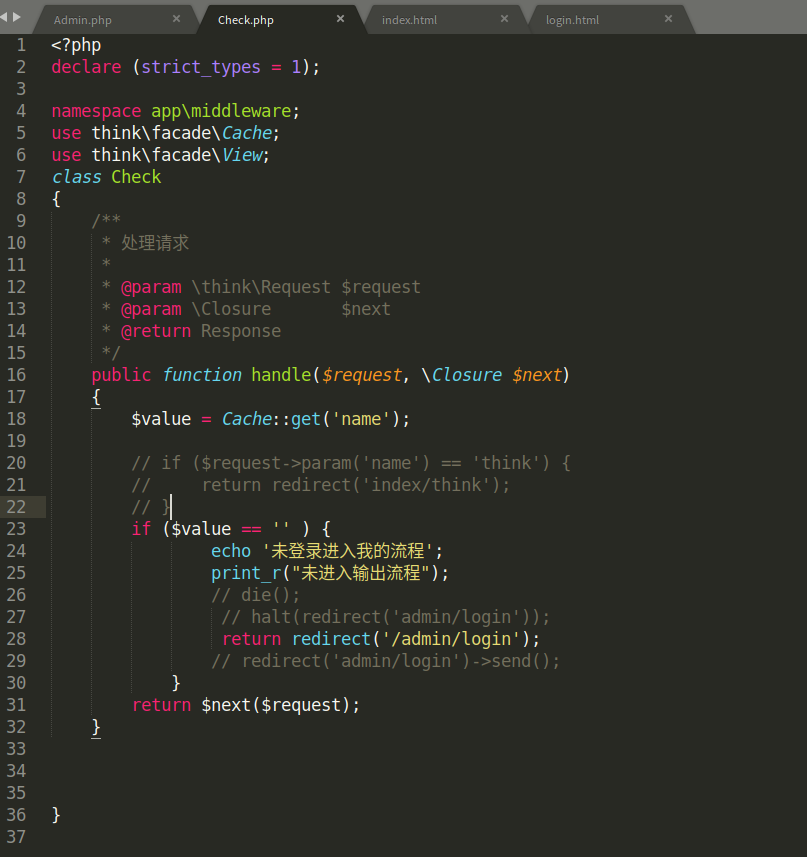
Task: Close the index.html tab
Action: click(505, 19)
